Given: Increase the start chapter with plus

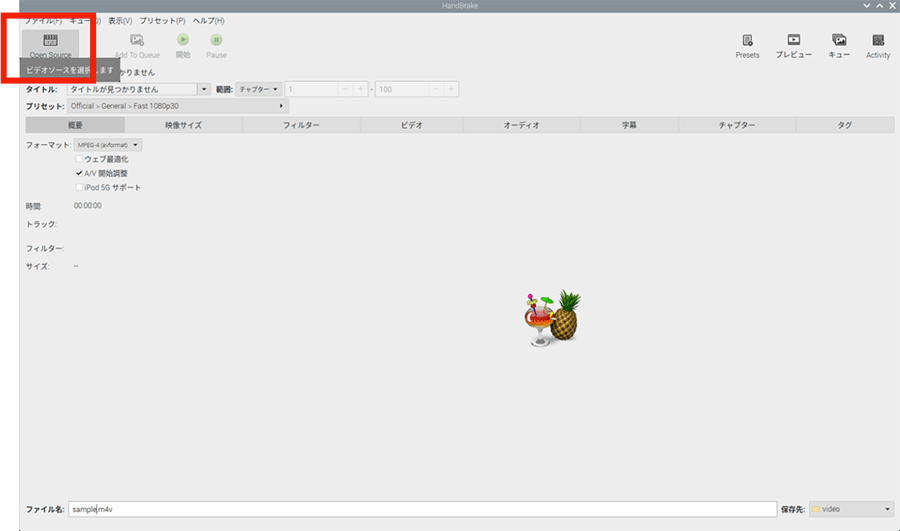Looking at the screenshot, I should pyautogui.click(x=360, y=90).
